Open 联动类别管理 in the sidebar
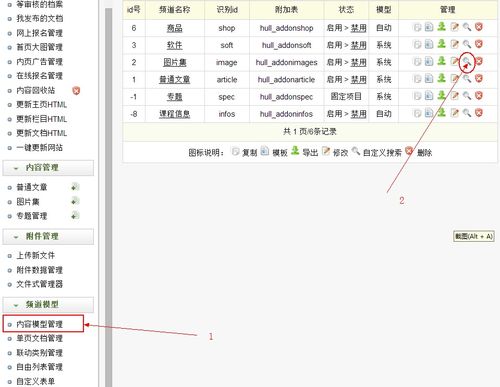The height and width of the screenshot is (387, 500). point(40,353)
